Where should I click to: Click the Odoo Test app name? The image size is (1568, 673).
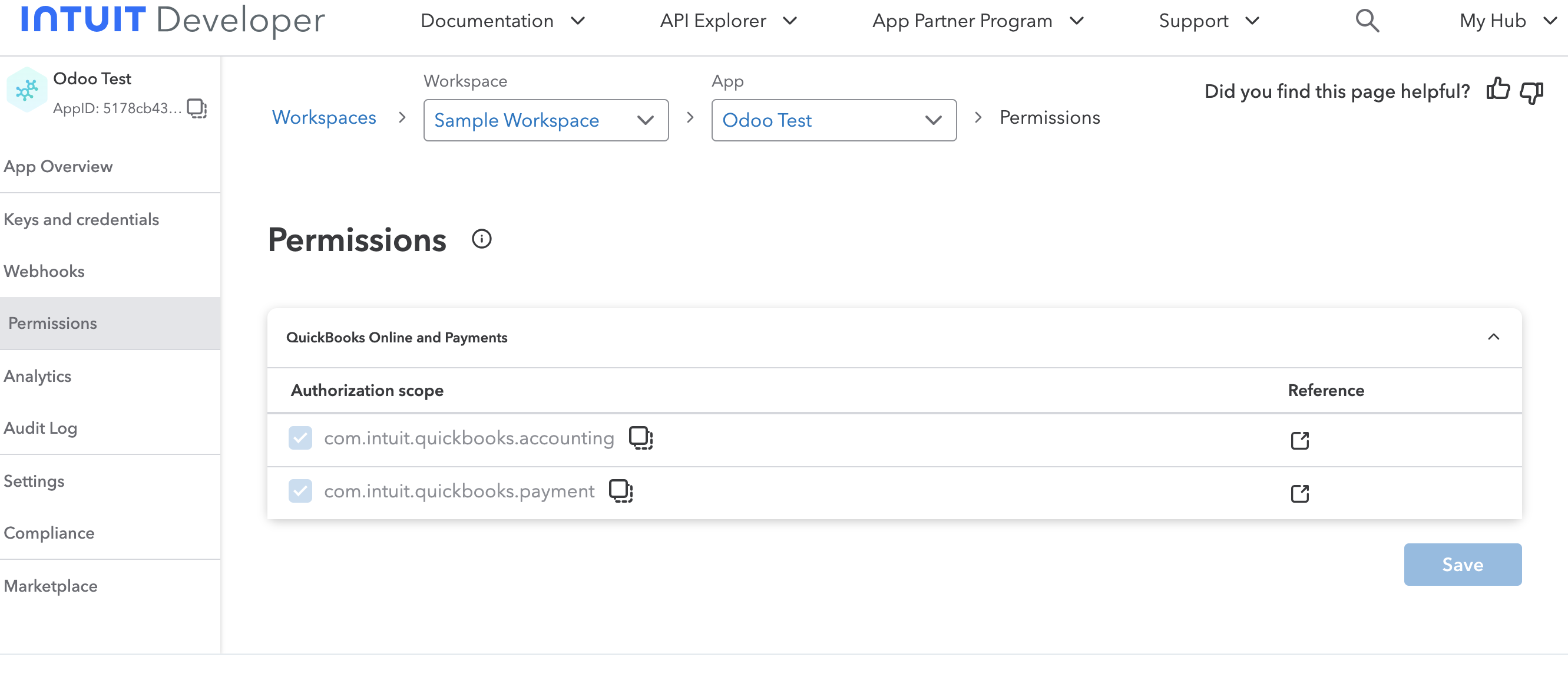[x=92, y=78]
